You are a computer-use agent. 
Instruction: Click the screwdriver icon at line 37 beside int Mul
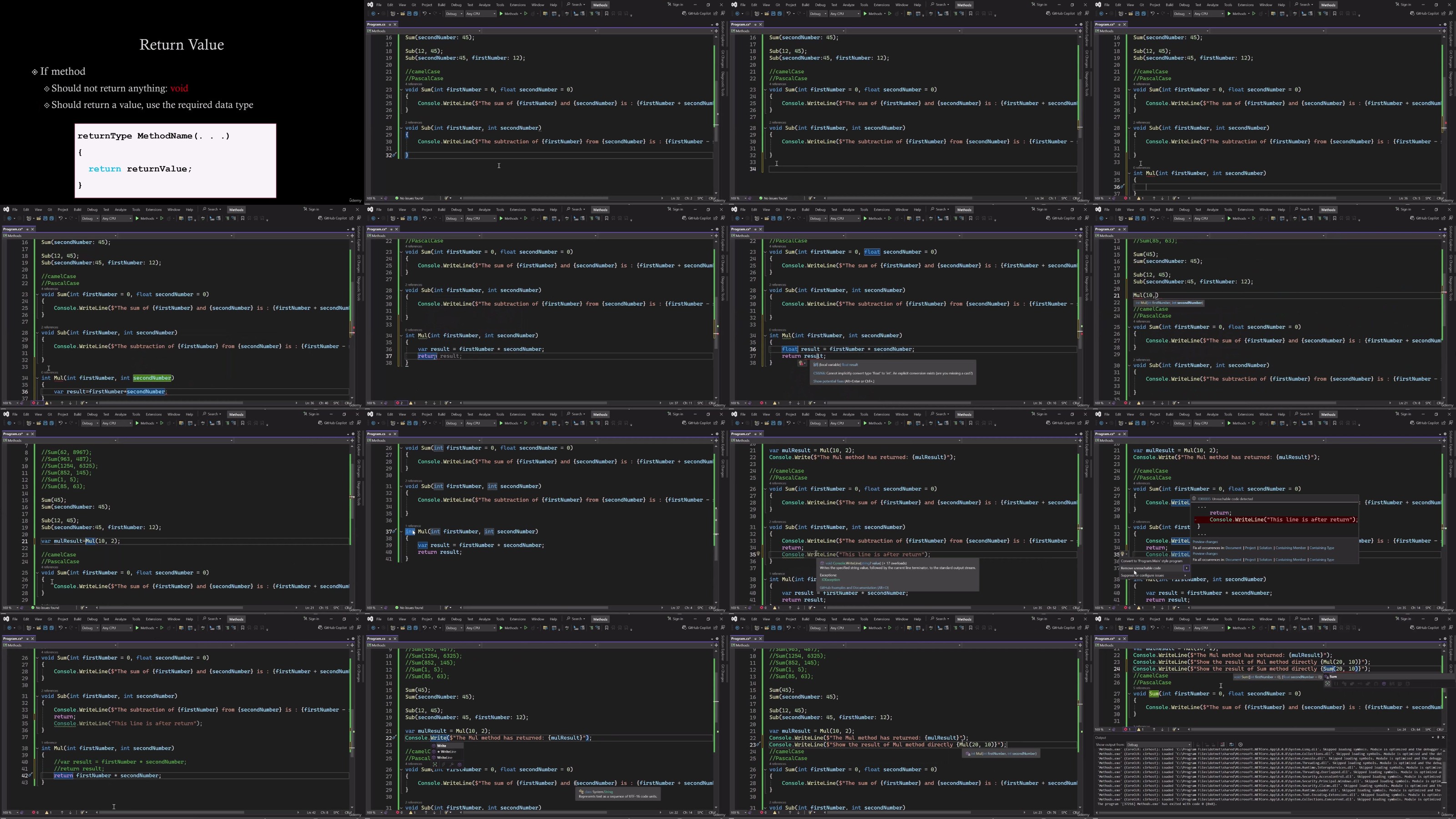pos(394,531)
